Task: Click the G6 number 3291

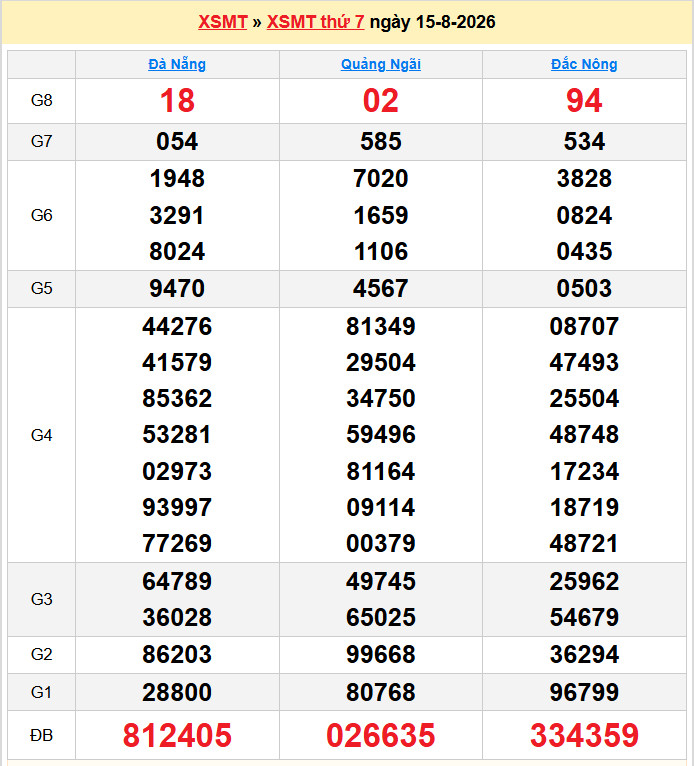Action: click(x=177, y=215)
